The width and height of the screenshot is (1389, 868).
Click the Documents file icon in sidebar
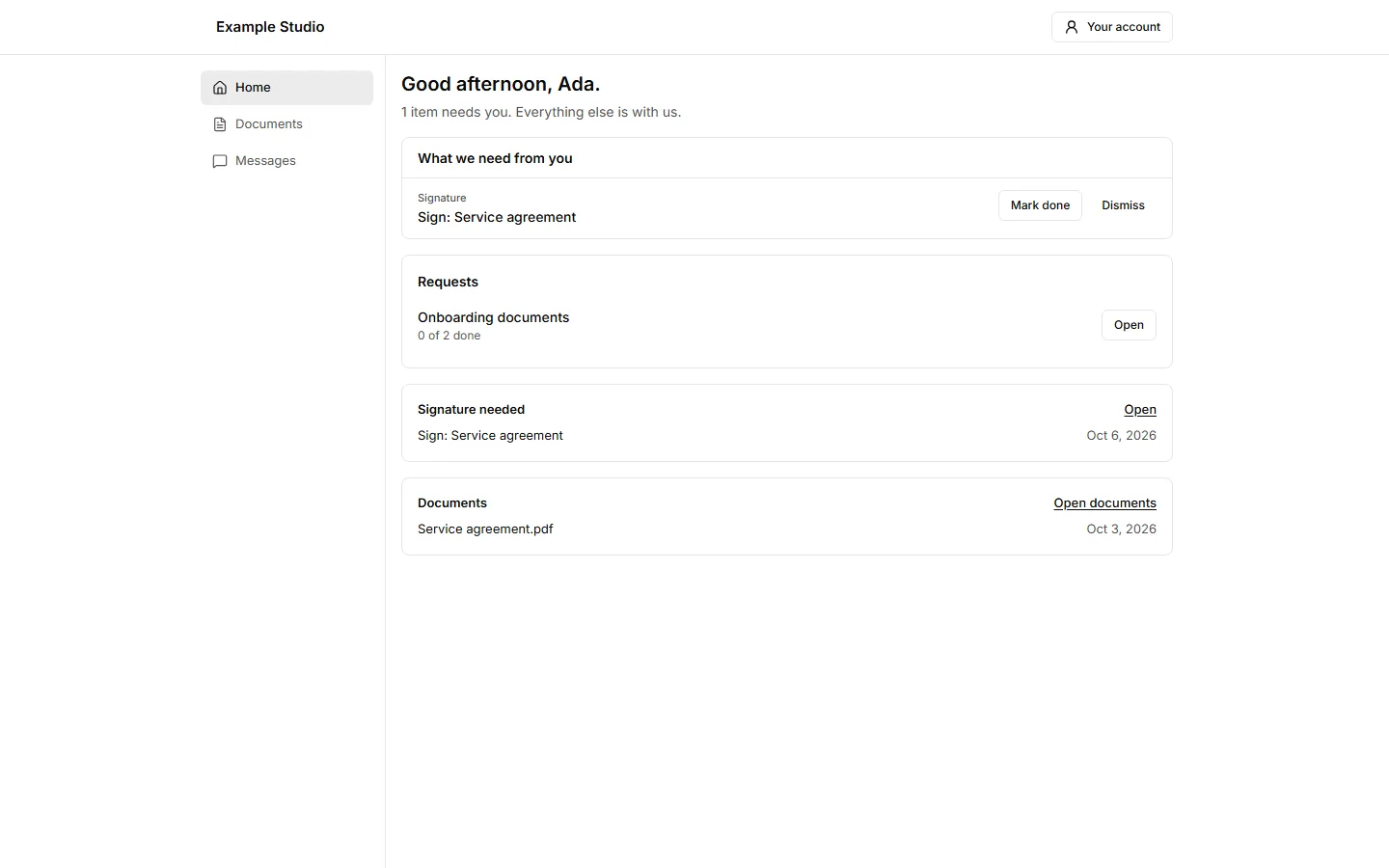click(x=220, y=124)
